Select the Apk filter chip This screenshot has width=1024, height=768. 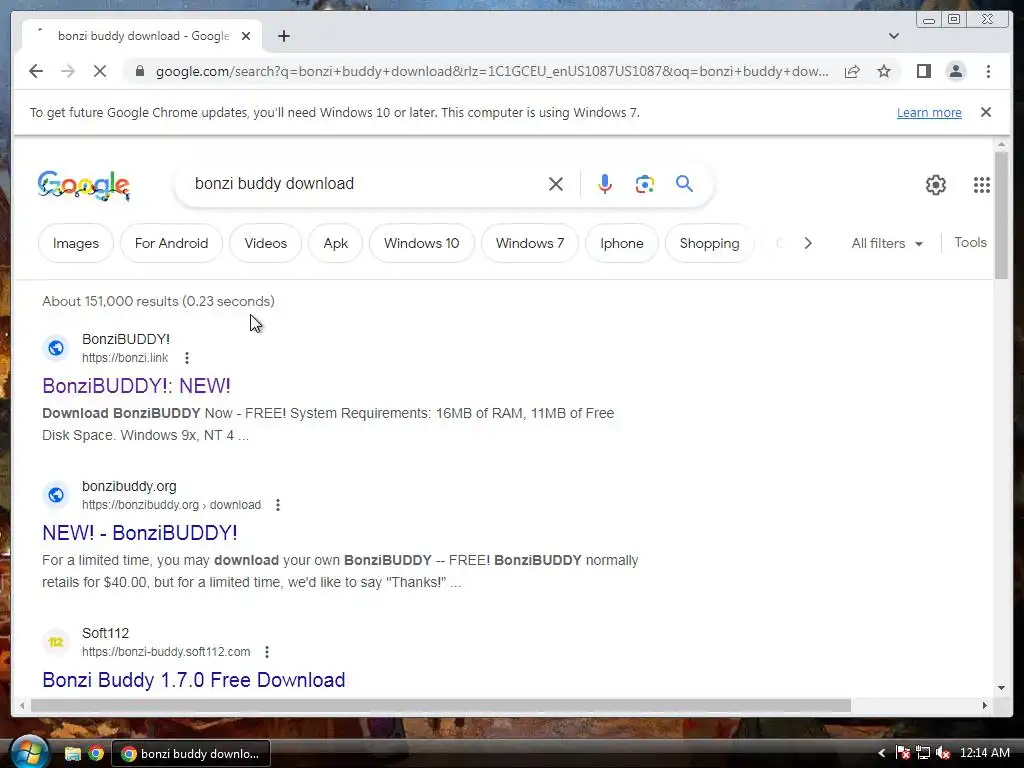pos(335,243)
